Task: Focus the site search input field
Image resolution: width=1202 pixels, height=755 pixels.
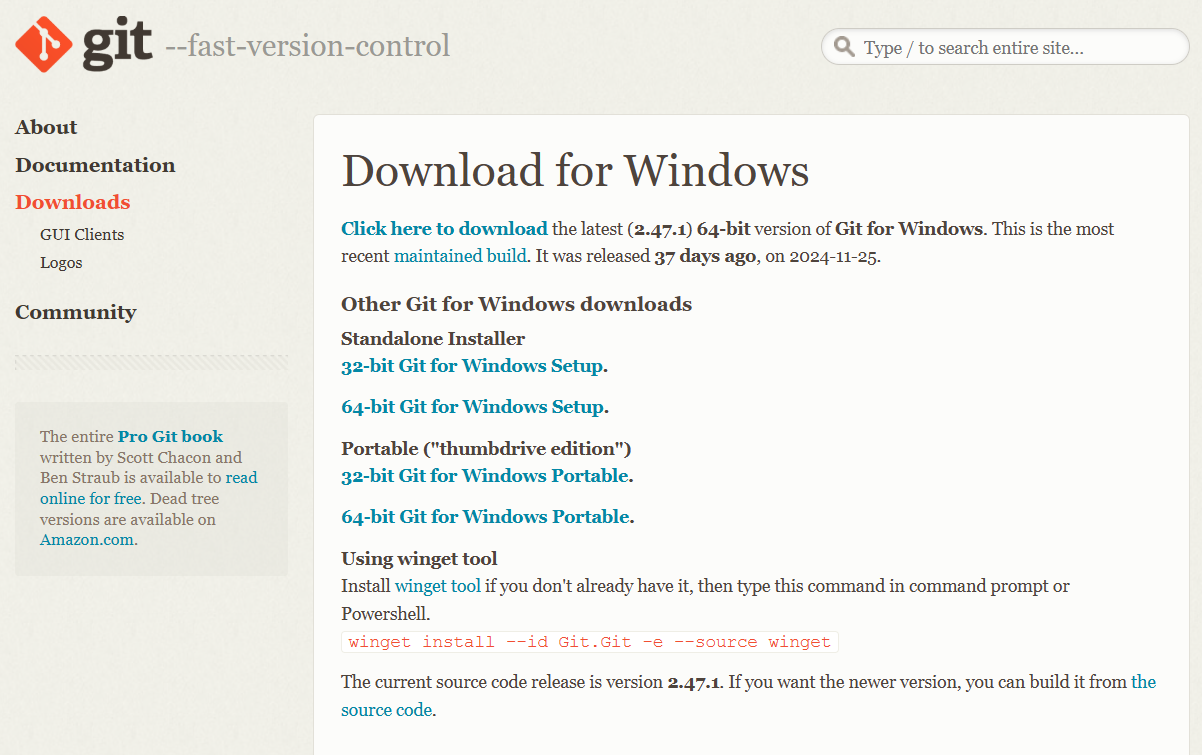Action: point(1005,47)
